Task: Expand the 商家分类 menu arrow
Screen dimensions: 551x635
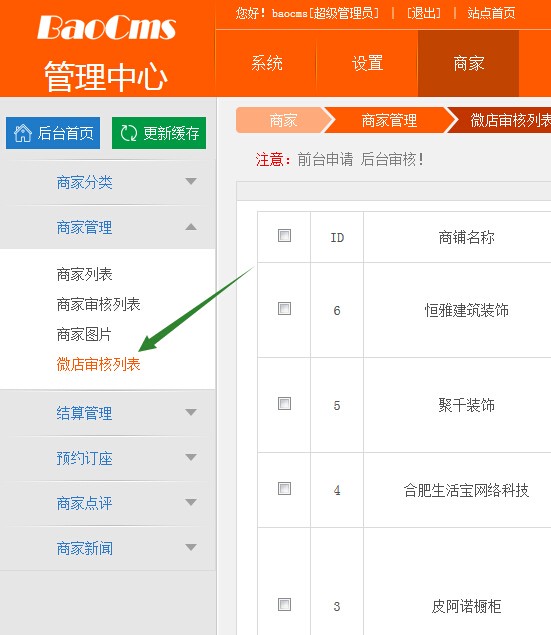Action: [191, 181]
